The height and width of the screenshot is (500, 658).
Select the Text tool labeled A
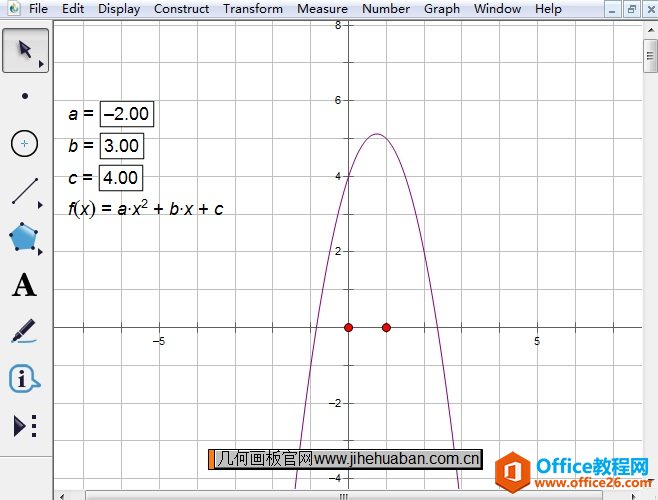pos(24,285)
